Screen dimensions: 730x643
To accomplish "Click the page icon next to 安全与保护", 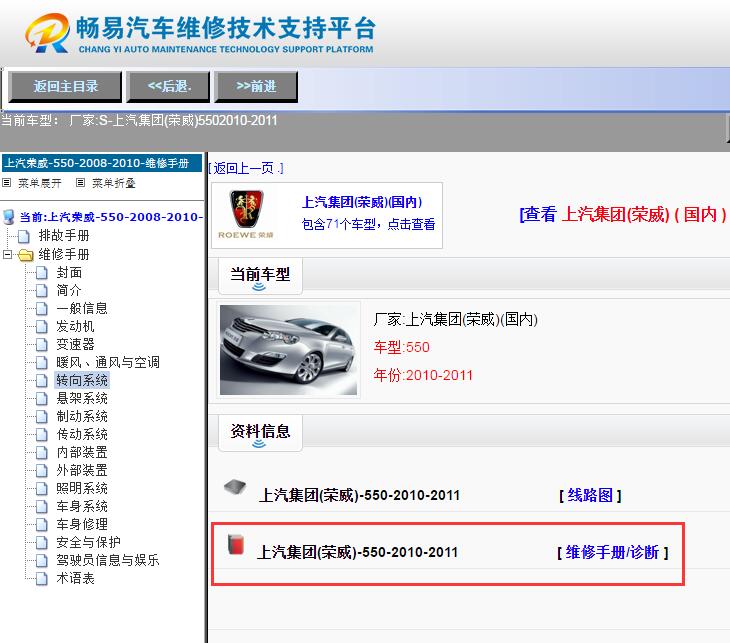I will [x=42, y=543].
